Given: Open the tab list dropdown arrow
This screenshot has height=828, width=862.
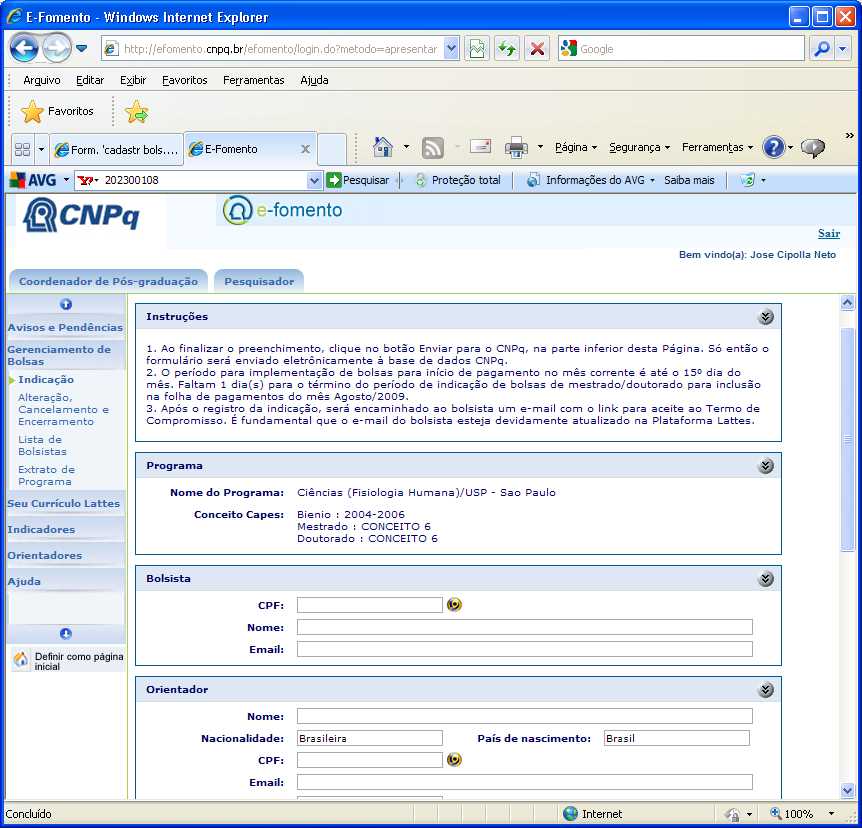Looking at the screenshot, I should pos(41,149).
